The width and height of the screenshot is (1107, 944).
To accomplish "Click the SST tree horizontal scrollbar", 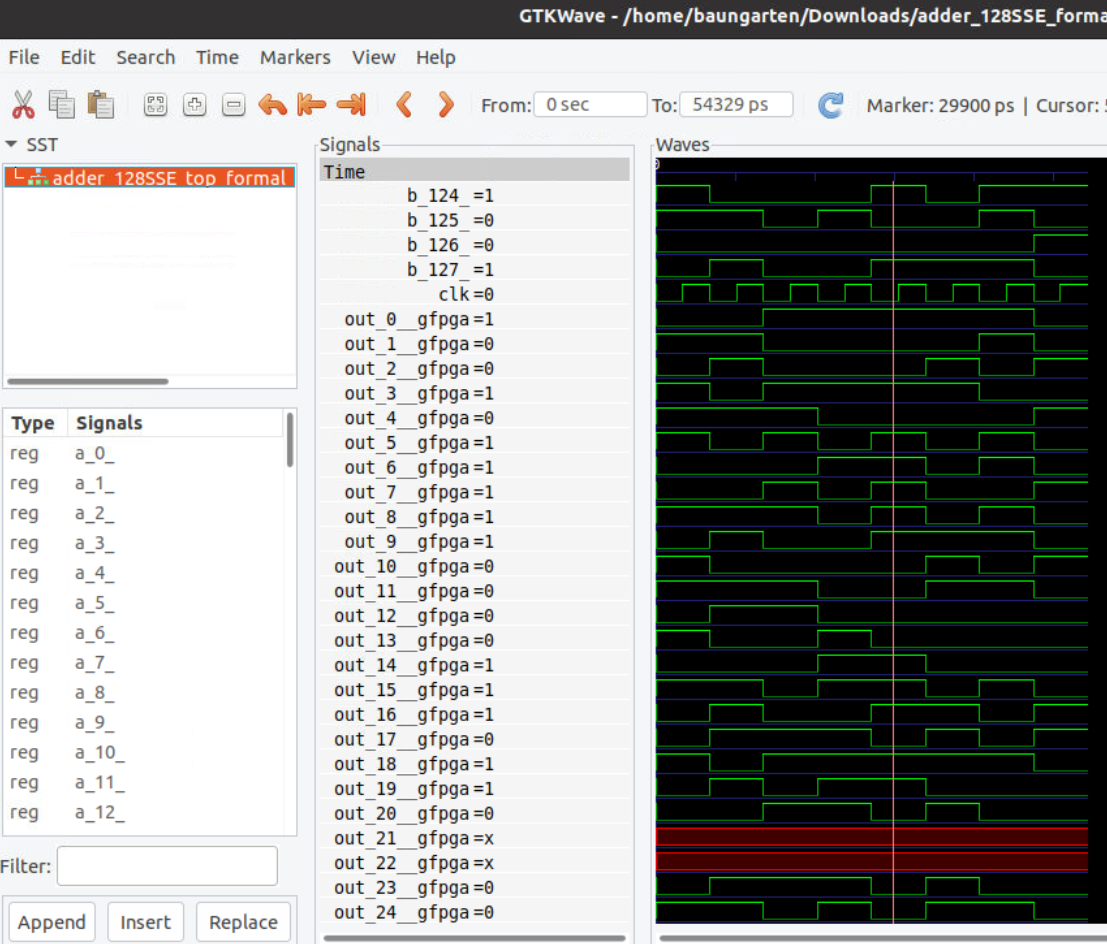I will click(x=88, y=381).
